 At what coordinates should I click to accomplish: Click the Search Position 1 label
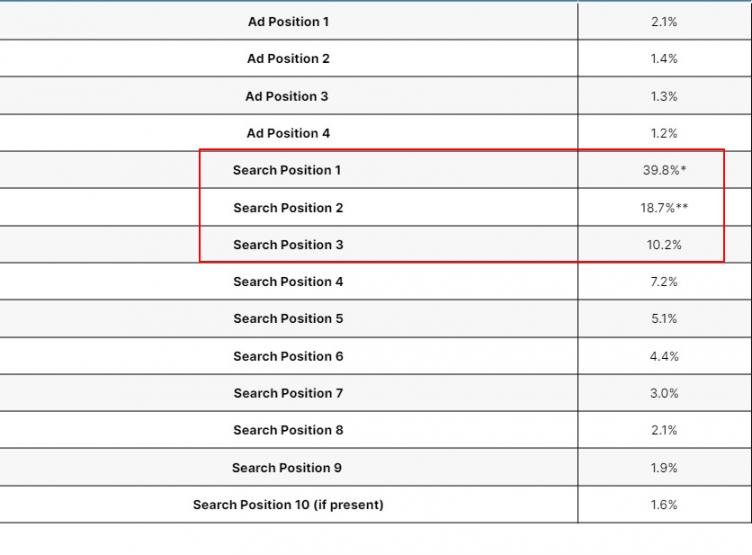pos(287,170)
